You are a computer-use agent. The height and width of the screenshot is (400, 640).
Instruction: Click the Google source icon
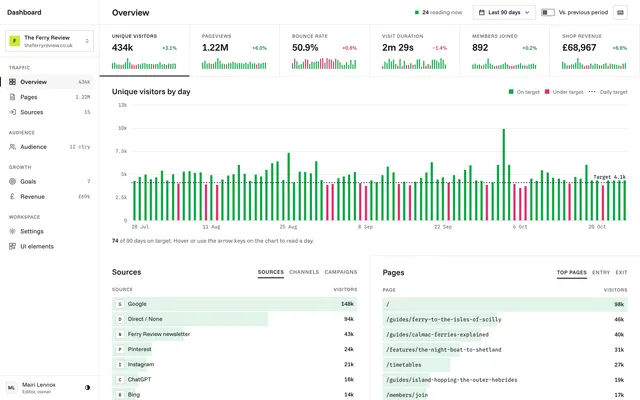coord(120,304)
